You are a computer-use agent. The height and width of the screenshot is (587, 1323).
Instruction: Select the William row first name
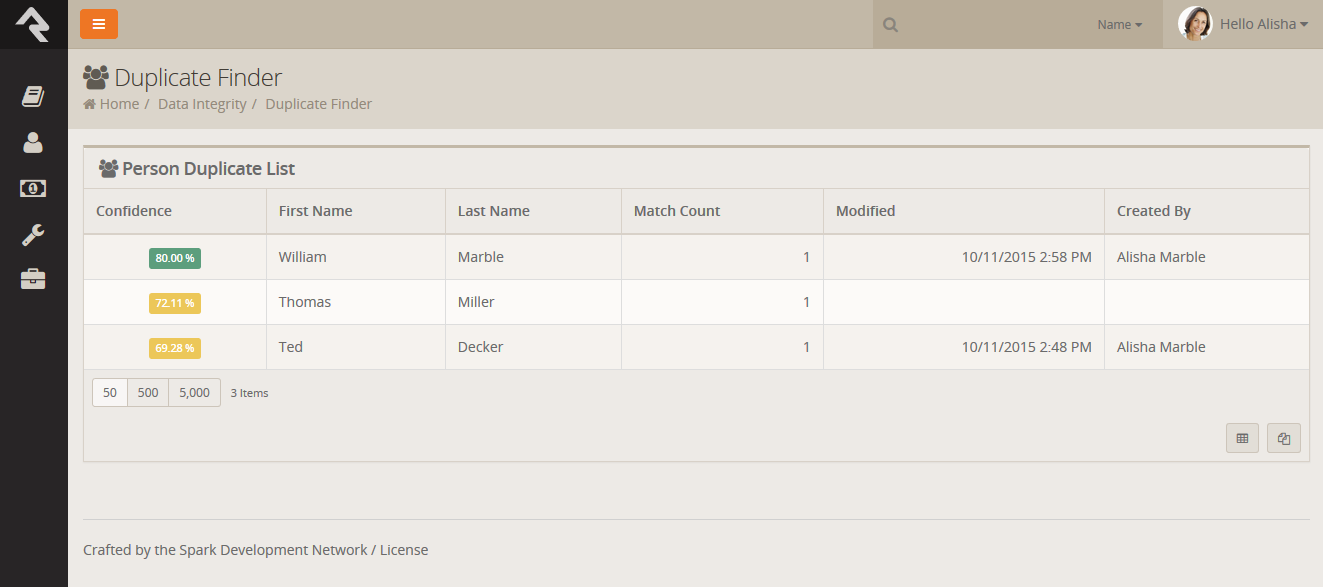(303, 257)
